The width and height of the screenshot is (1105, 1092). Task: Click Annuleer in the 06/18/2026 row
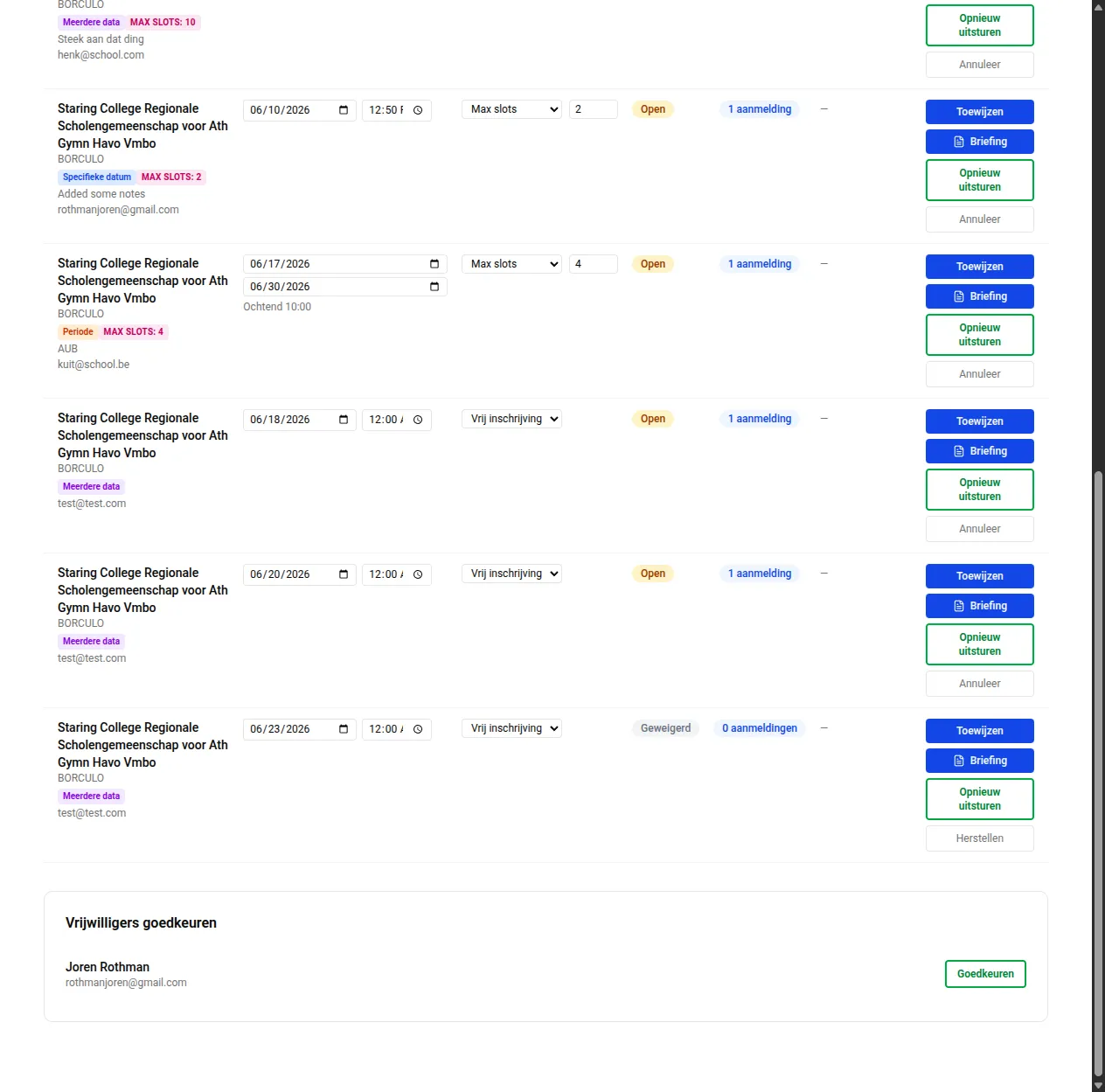[x=980, y=529]
